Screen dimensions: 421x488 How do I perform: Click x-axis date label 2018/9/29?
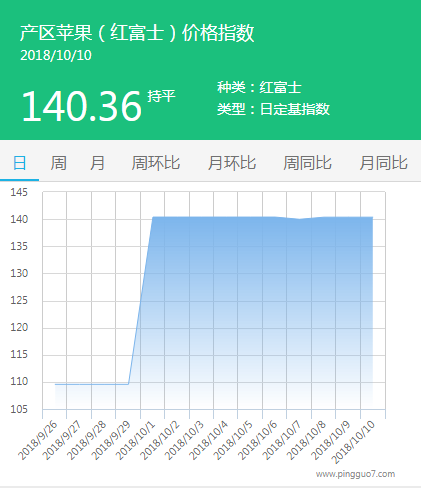[x=112, y=440]
